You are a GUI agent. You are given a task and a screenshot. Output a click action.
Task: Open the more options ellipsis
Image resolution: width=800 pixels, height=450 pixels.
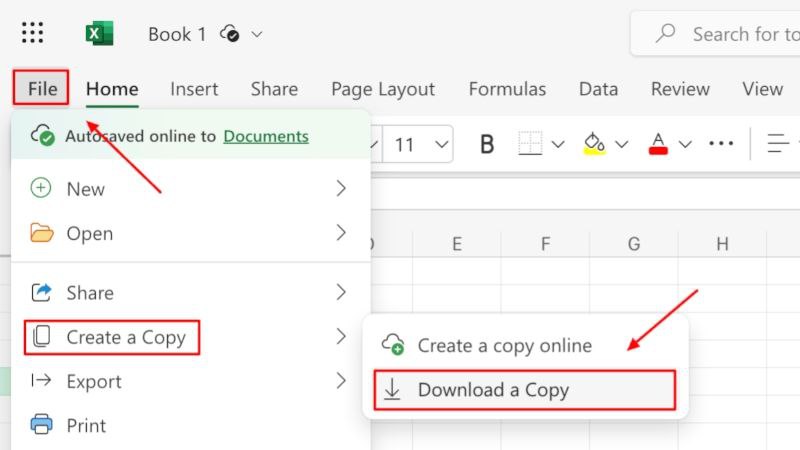coord(721,144)
